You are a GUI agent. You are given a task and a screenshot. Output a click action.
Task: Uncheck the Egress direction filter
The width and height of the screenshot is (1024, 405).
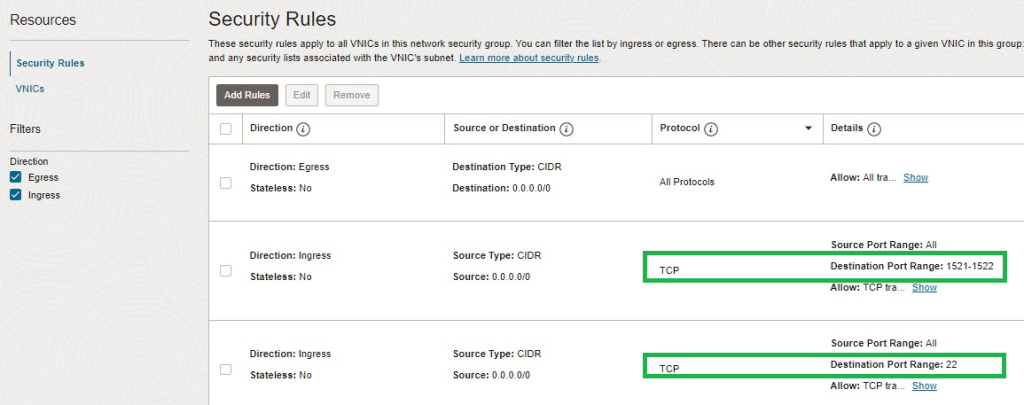[x=15, y=177]
